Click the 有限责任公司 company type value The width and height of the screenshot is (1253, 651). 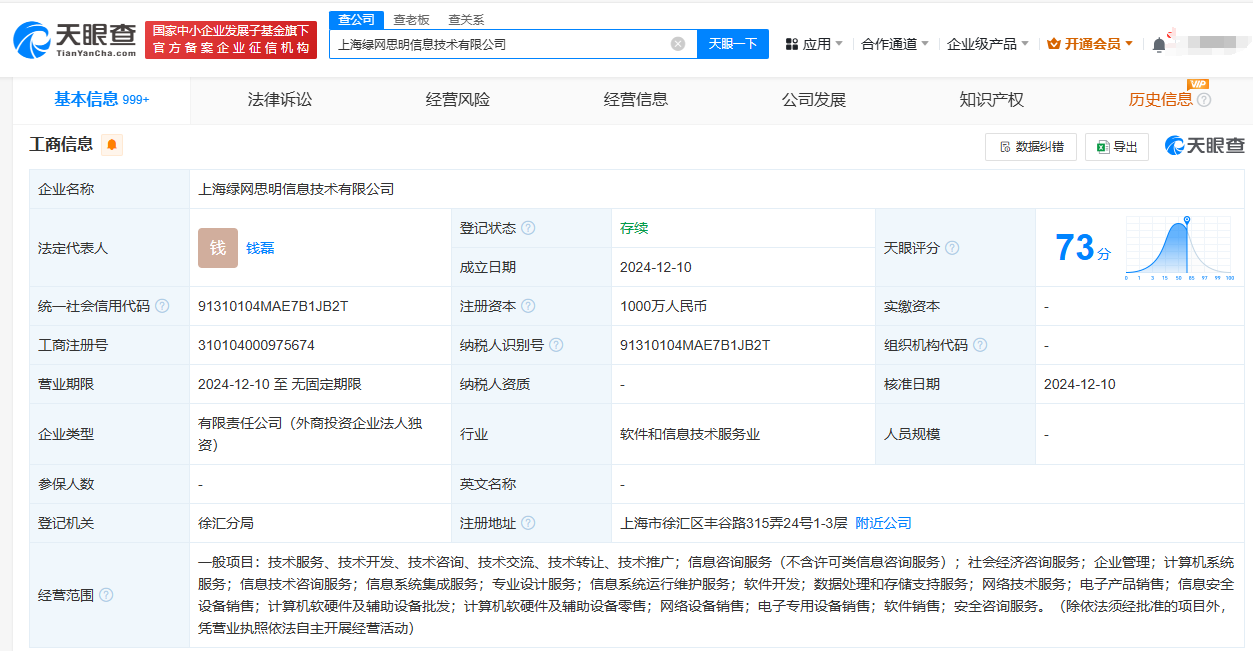point(310,434)
